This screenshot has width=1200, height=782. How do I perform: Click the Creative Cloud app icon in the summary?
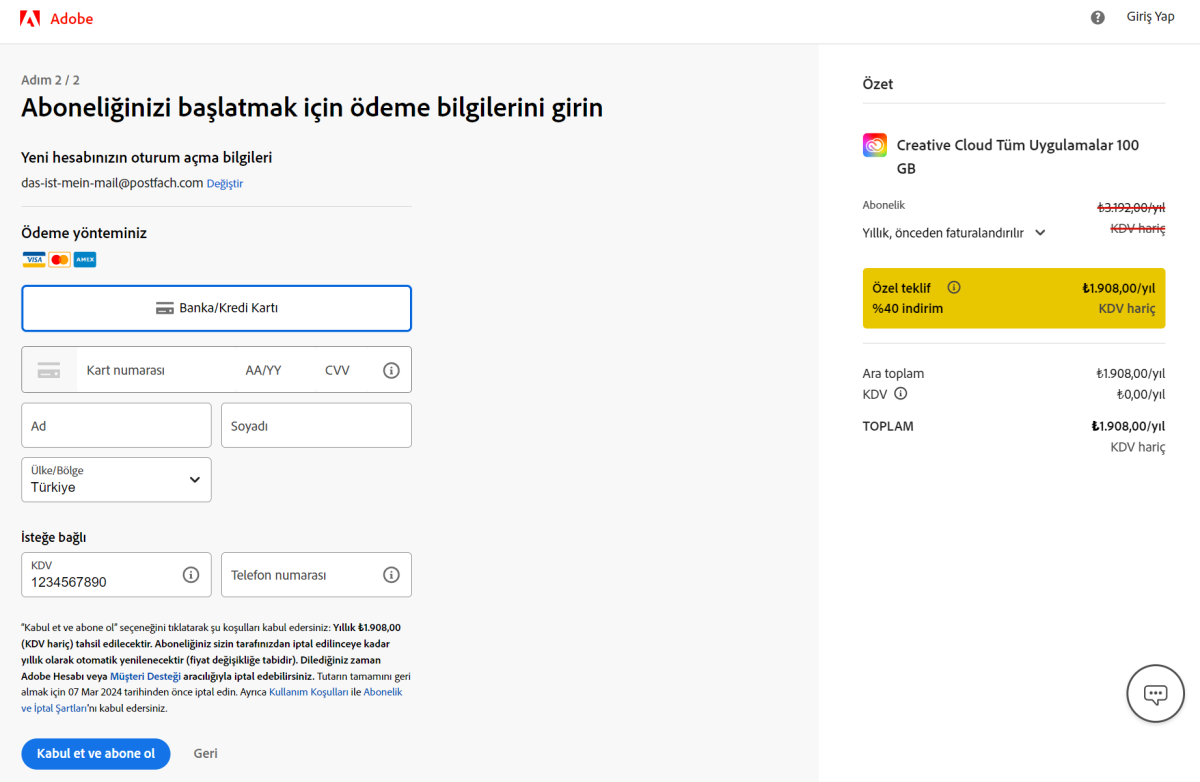pos(874,144)
